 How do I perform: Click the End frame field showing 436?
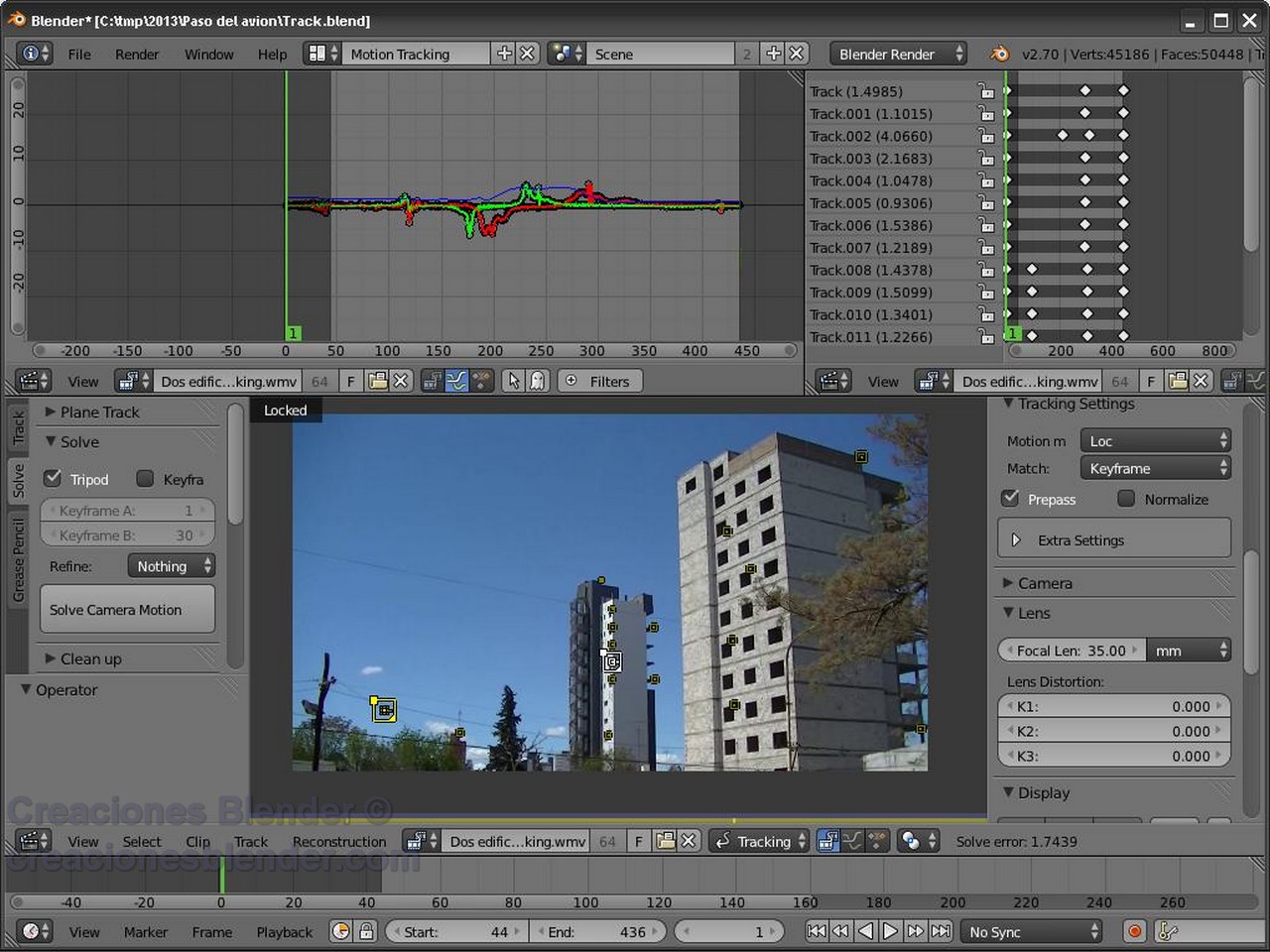coord(599,931)
